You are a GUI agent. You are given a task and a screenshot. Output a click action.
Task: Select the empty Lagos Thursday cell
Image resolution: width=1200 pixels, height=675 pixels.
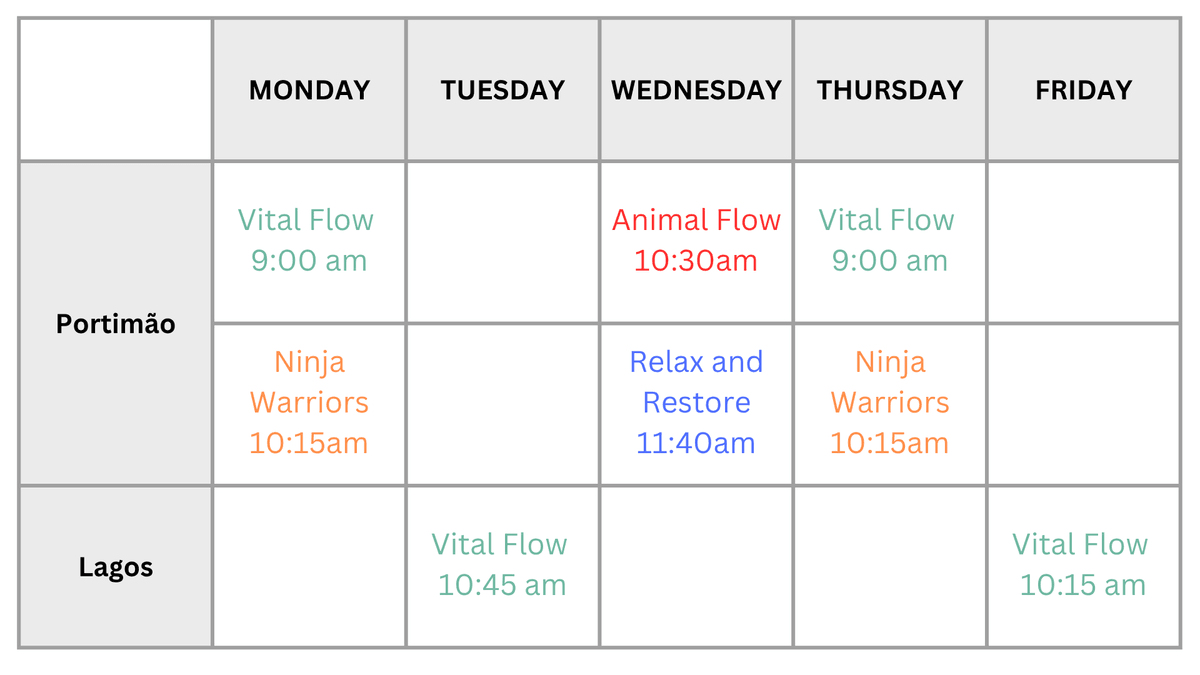[890, 567]
